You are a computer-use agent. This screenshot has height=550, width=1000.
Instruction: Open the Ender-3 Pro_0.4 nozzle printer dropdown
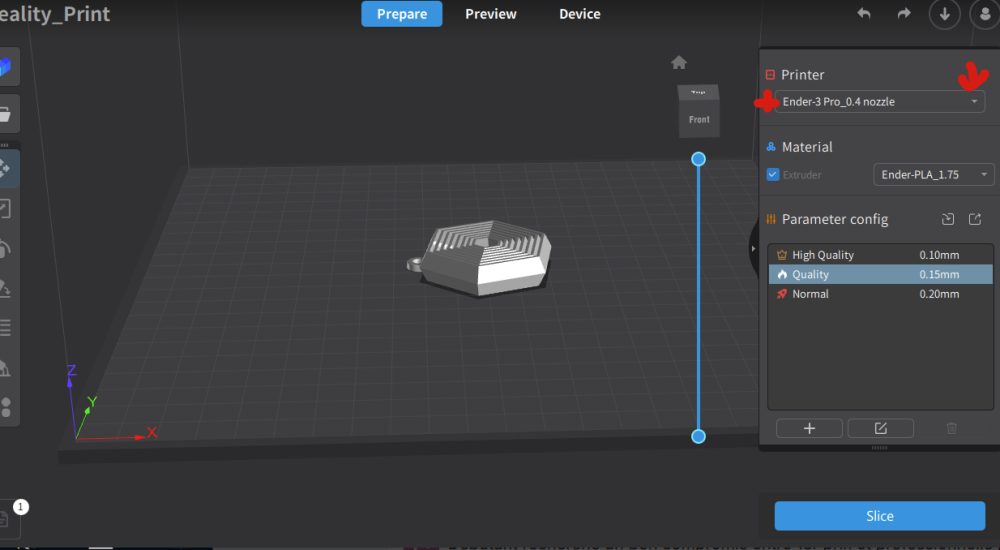click(x=879, y=101)
